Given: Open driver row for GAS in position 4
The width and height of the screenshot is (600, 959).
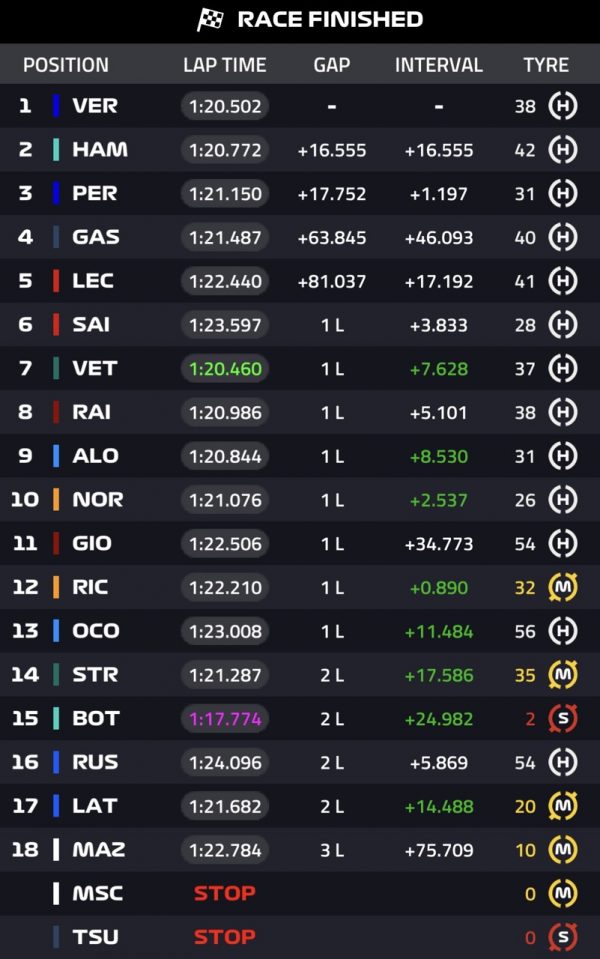Looking at the screenshot, I should (x=300, y=237).
